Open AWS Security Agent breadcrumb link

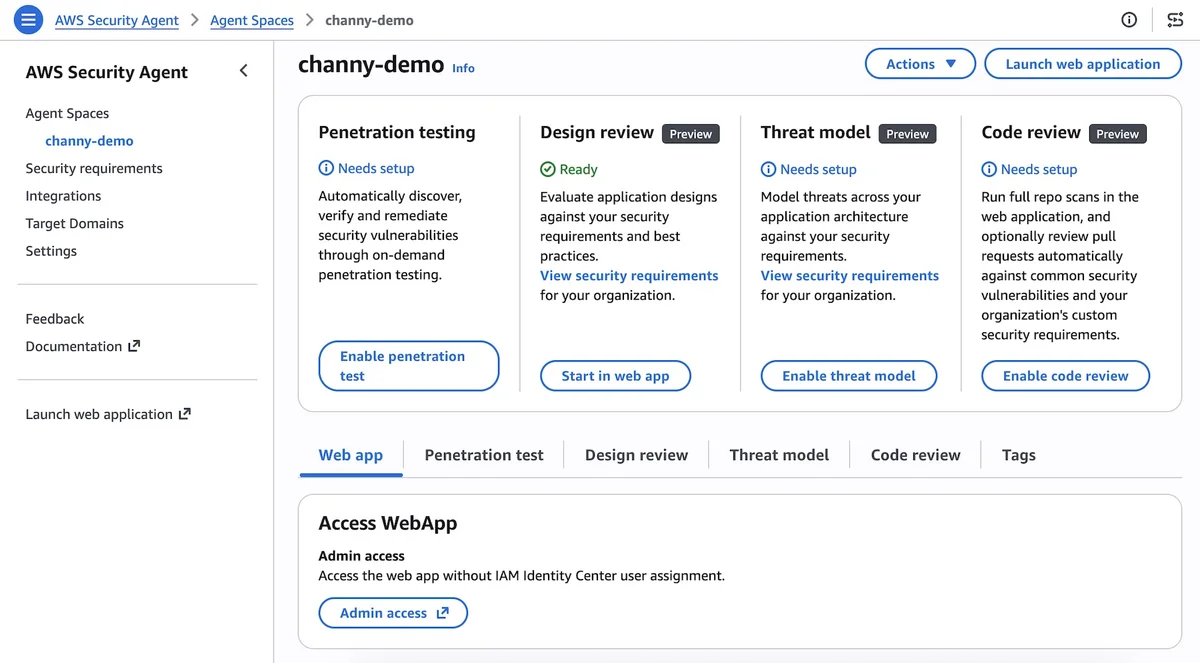117,20
